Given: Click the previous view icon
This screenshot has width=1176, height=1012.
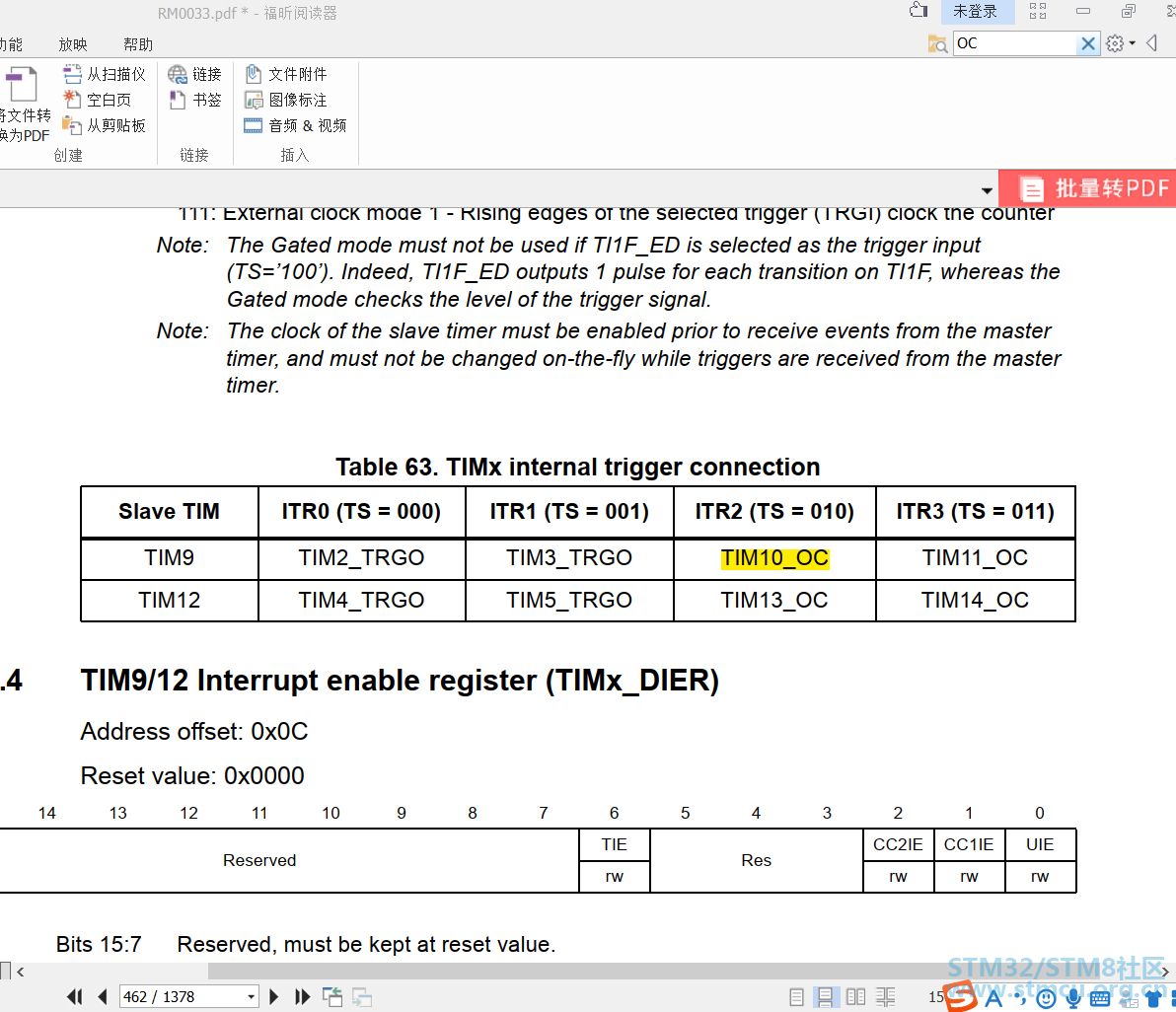Looking at the screenshot, I should click(x=332, y=996).
